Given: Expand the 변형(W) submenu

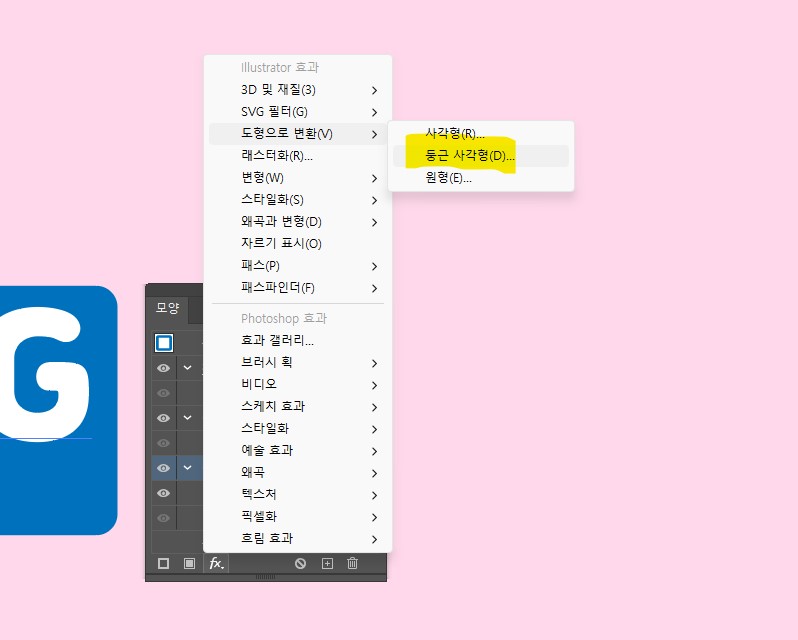Looking at the screenshot, I should (298, 178).
